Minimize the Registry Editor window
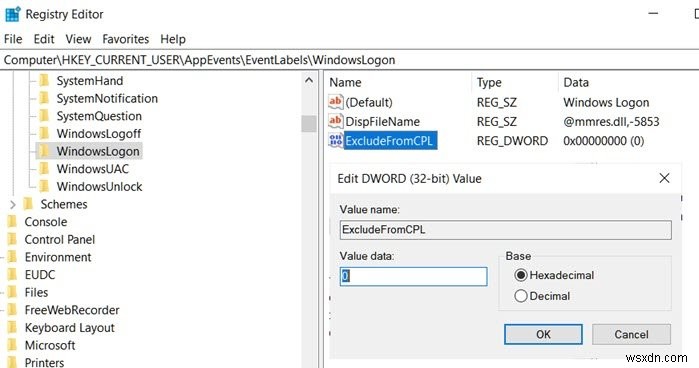Viewport: 699px width, 368px height. (x=653, y=14)
